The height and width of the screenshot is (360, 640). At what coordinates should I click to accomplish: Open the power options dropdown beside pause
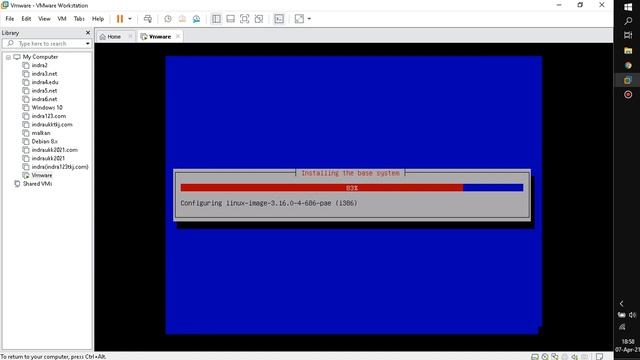click(x=130, y=19)
